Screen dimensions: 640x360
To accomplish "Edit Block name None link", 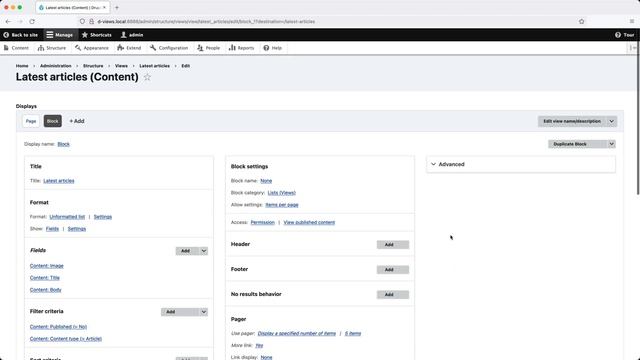I will pos(266,181).
